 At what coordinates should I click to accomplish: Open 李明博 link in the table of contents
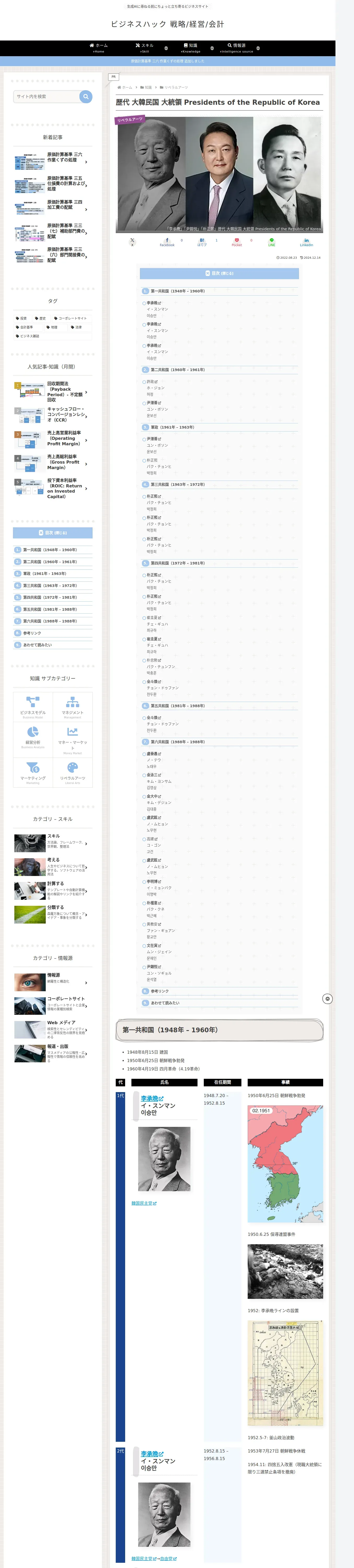click(153, 881)
